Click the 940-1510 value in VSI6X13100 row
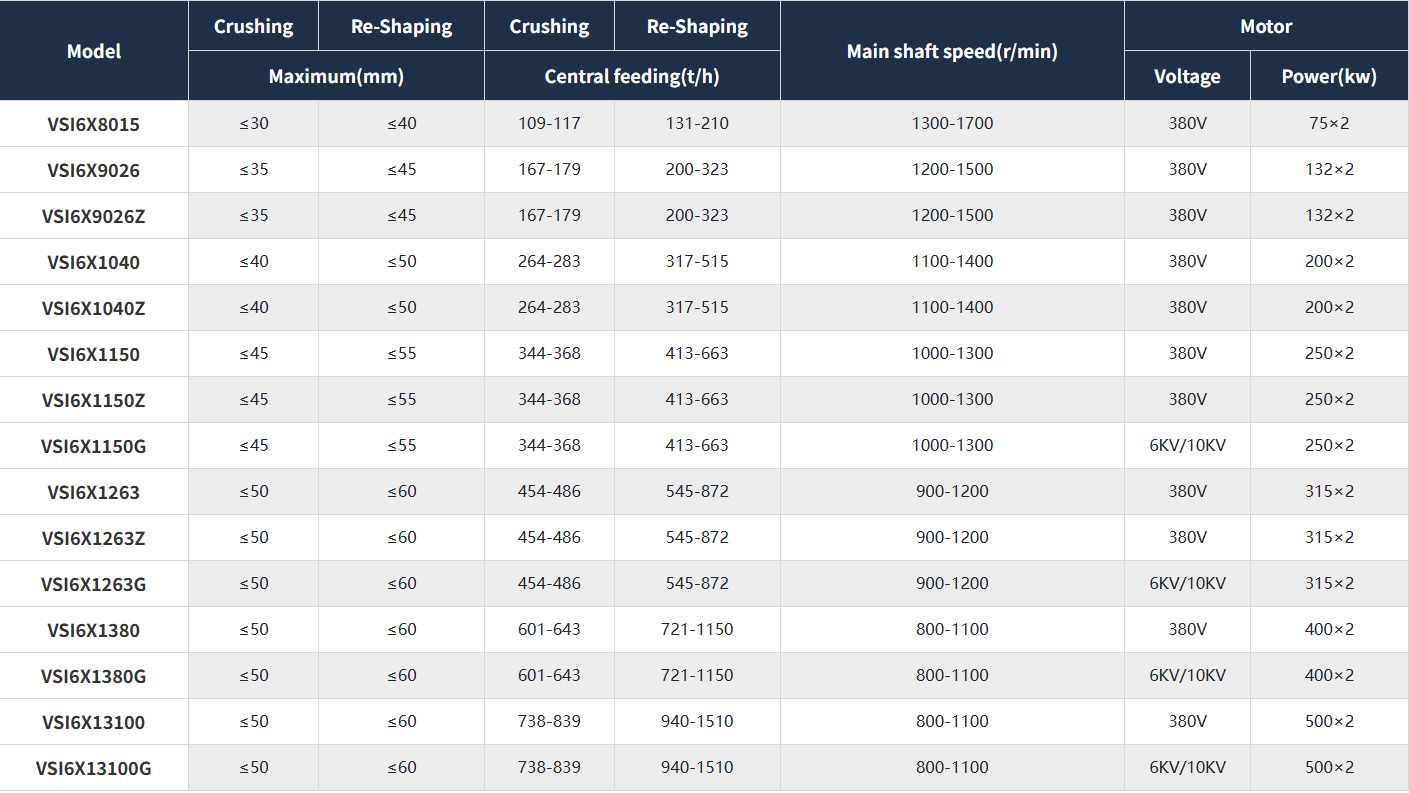 coord(697,722)
